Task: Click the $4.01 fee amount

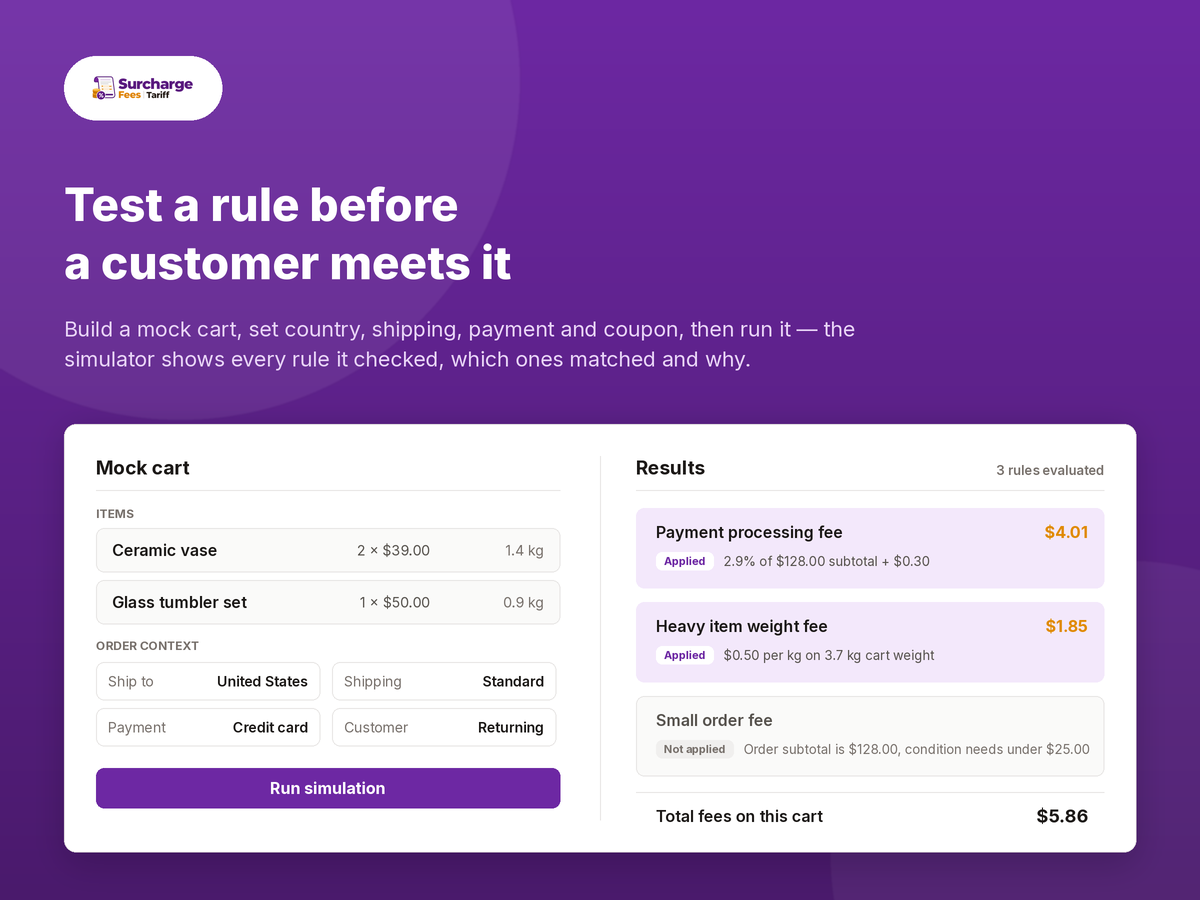Action: point(1066,532)
